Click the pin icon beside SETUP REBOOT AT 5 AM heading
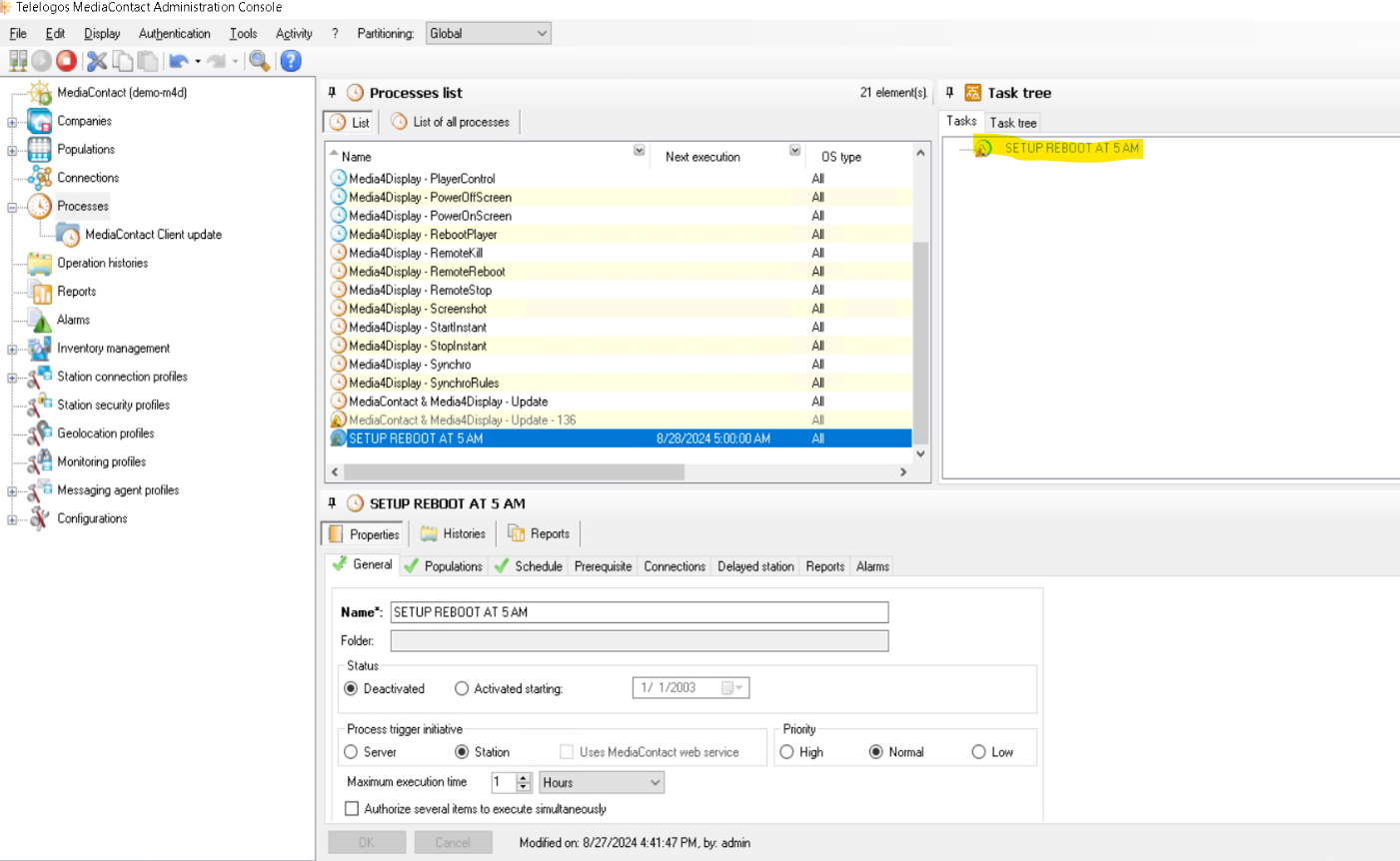The width and height of the screenshot is (1400, 861). (x=333, y=503)
